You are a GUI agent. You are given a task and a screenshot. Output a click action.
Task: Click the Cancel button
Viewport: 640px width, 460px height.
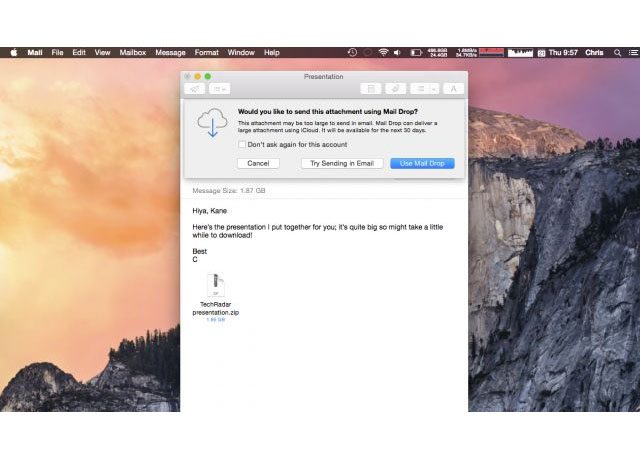click(x=258, y=163)
